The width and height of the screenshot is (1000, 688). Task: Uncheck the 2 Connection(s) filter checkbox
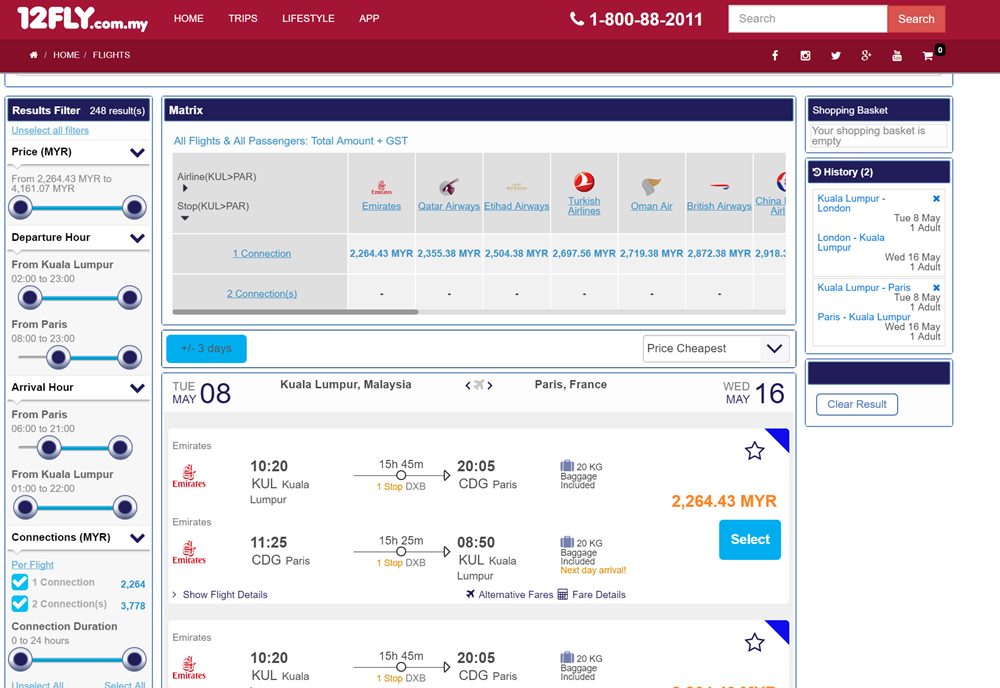[x=20, y=604]
